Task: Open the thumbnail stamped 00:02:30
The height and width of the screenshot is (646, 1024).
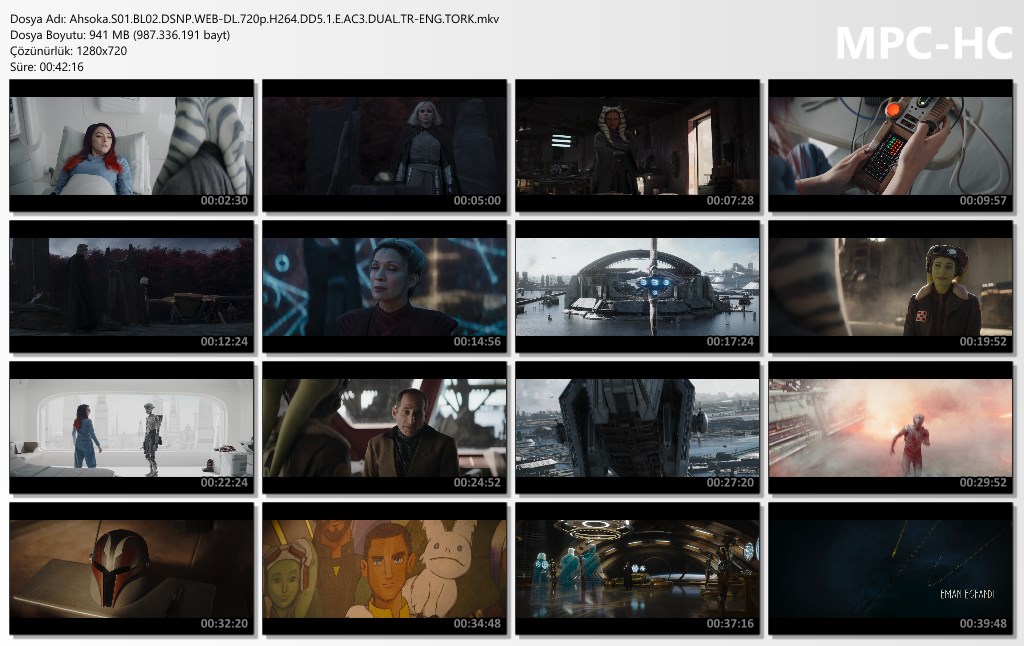Action: [131, 146]
